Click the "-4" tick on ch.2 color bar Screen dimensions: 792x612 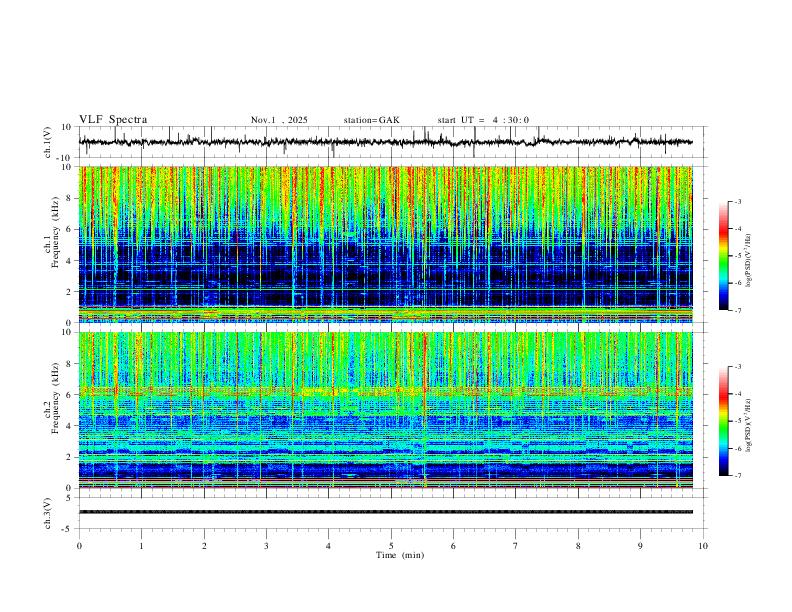[x=737, y=394]
